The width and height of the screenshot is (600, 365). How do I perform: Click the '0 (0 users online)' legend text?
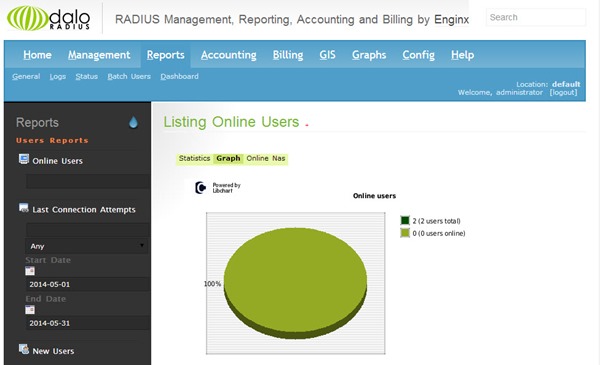(439, 233)
